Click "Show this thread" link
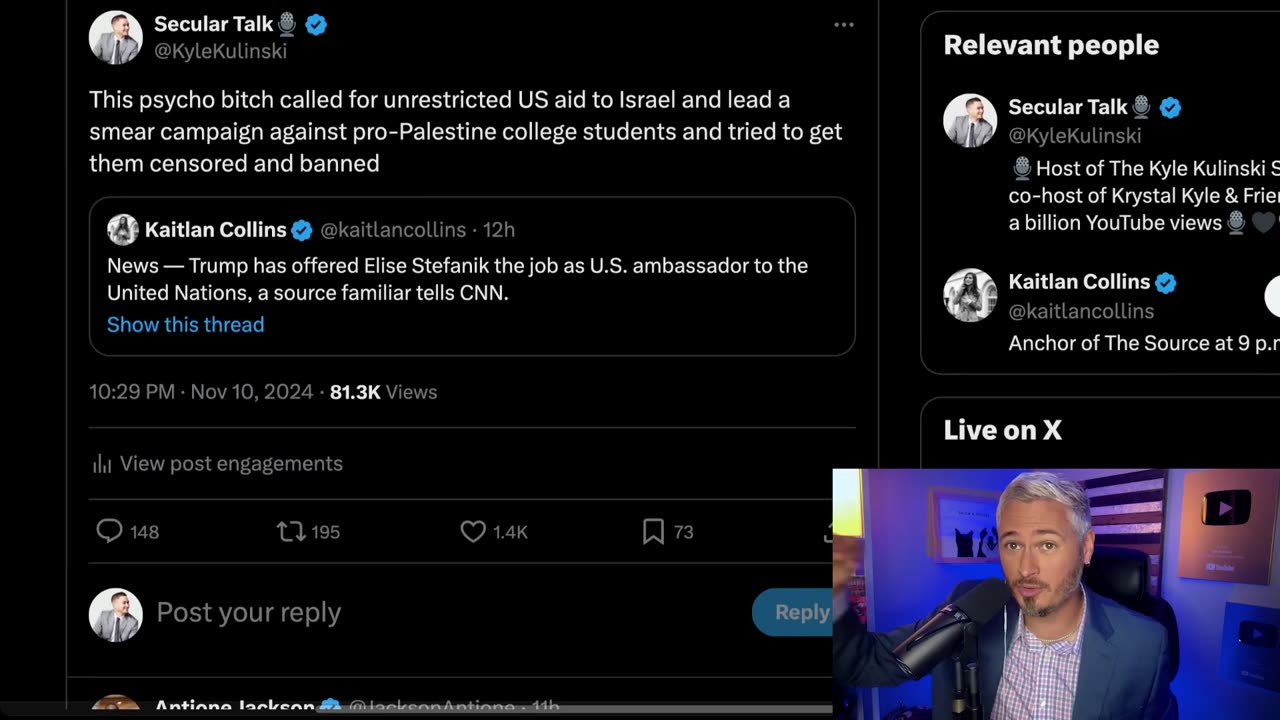 (x=186, y=324)
